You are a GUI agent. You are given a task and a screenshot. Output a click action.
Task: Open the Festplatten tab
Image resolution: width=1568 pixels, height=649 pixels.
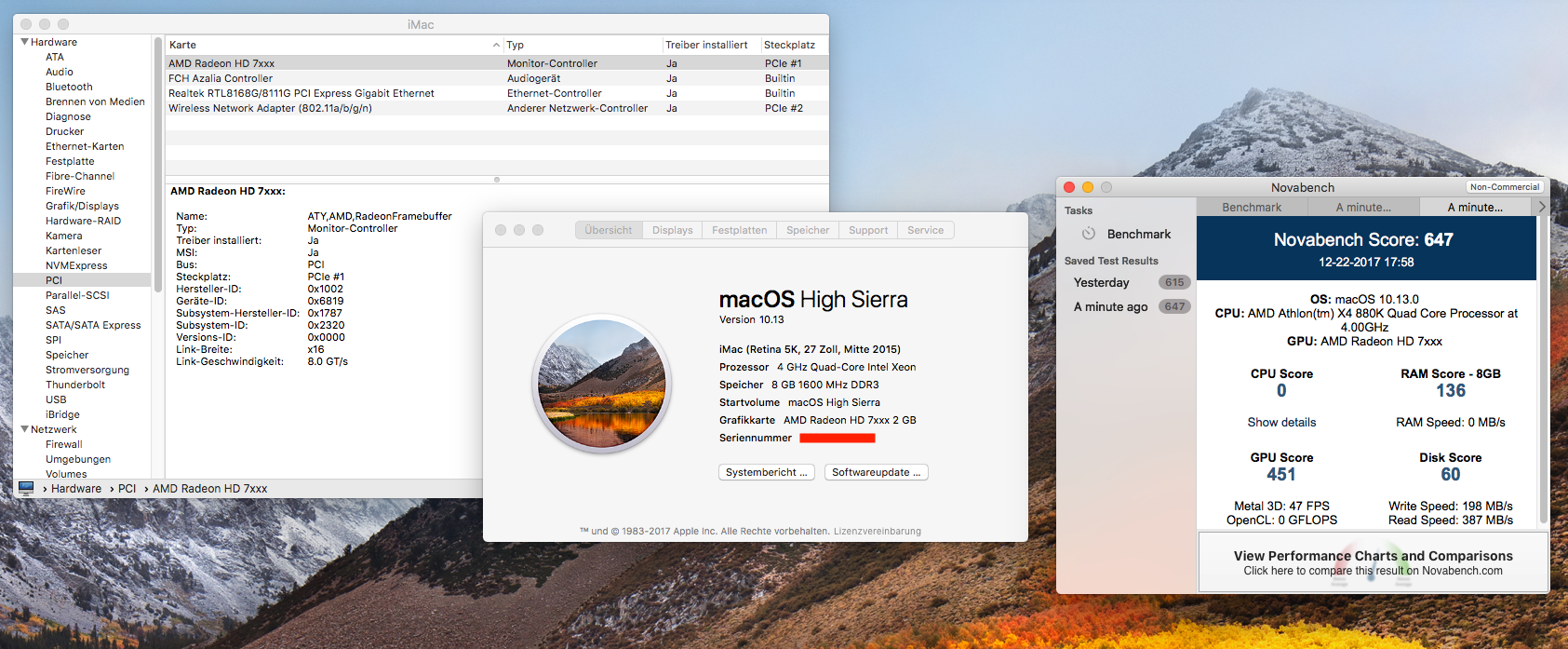point(740,230)
